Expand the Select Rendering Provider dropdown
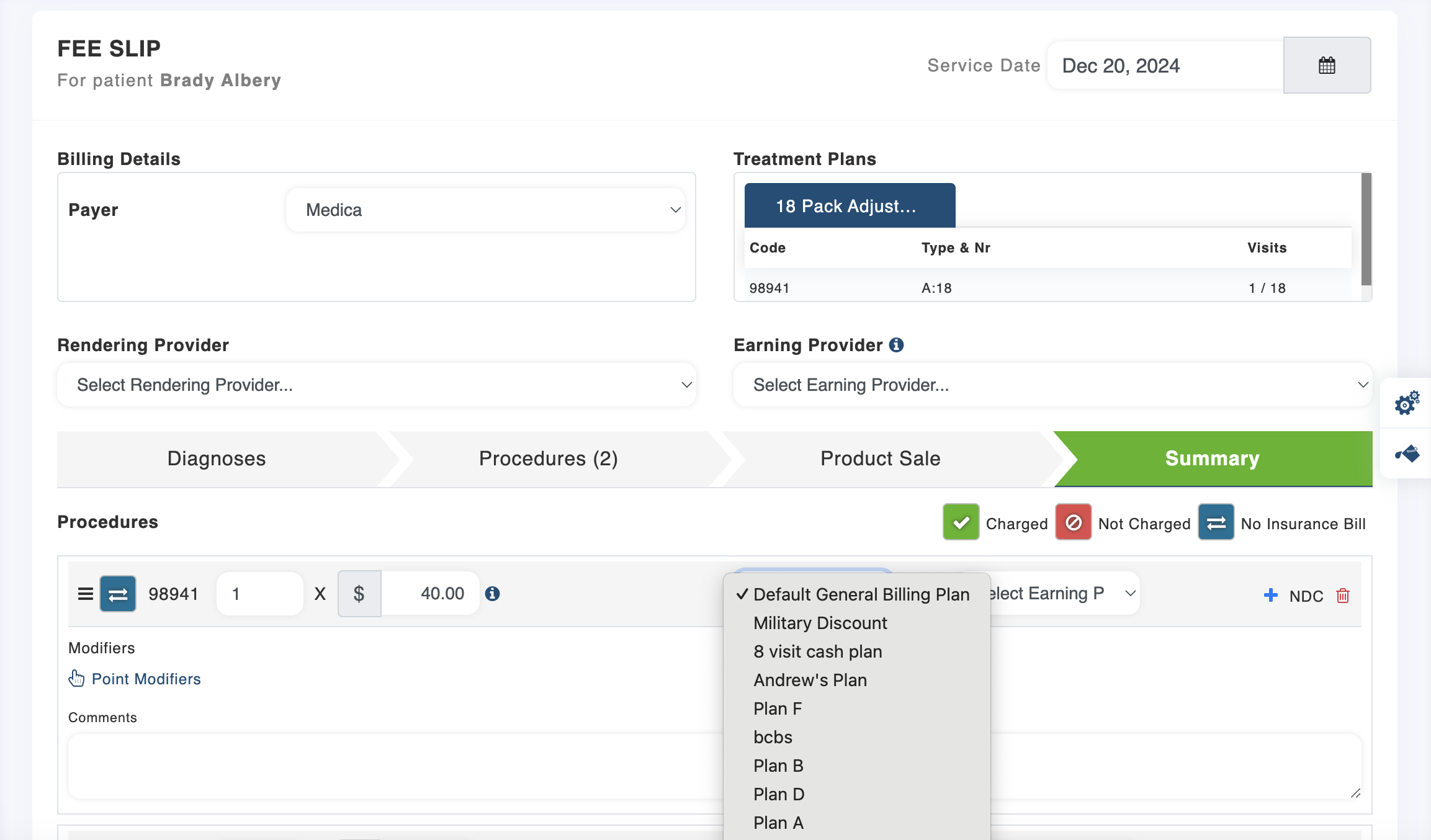Image resolution: width=1431 pixels, height=840 pixels. click(x=377, y=385)
